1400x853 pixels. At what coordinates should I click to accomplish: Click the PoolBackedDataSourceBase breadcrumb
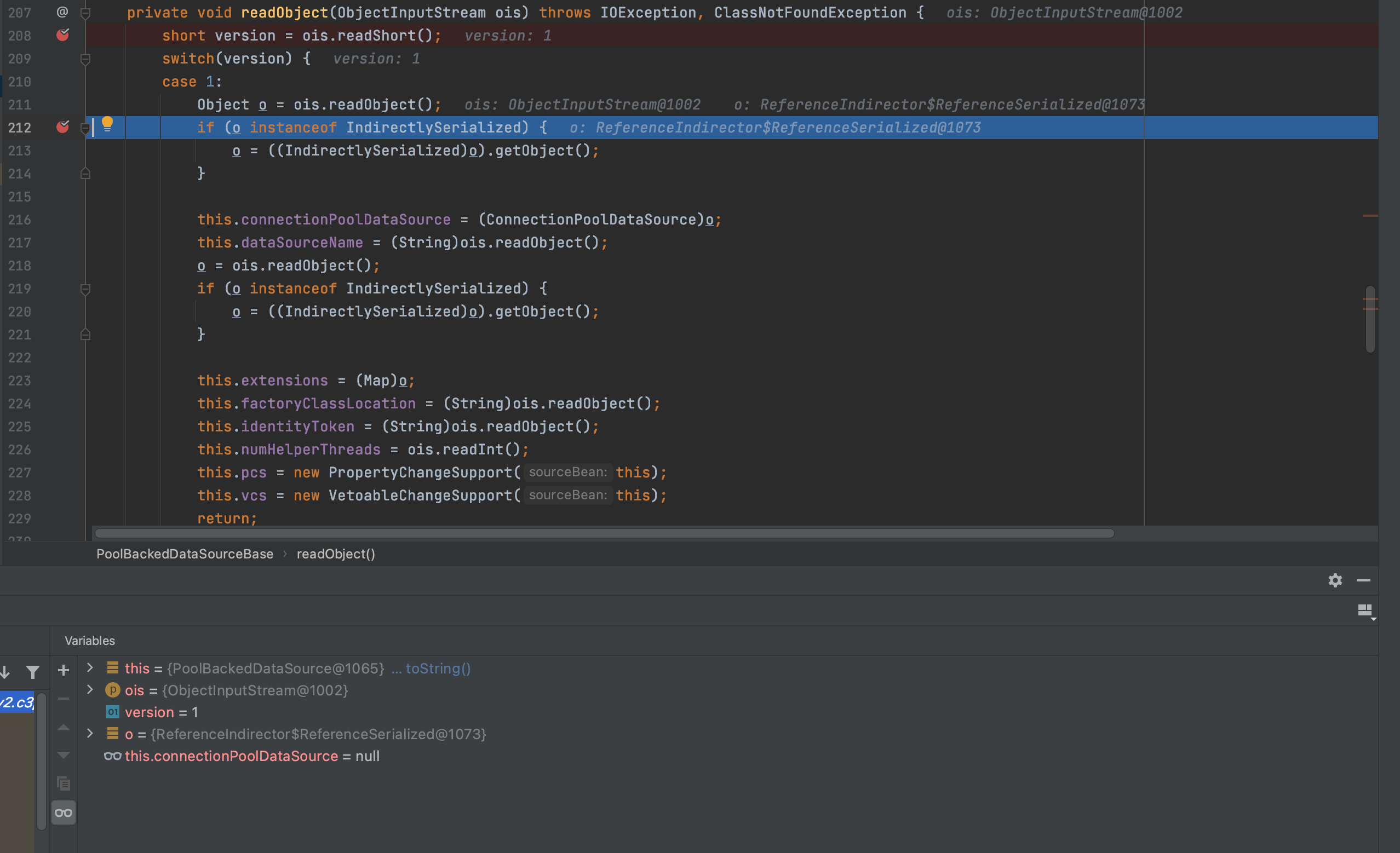point(185,554)
